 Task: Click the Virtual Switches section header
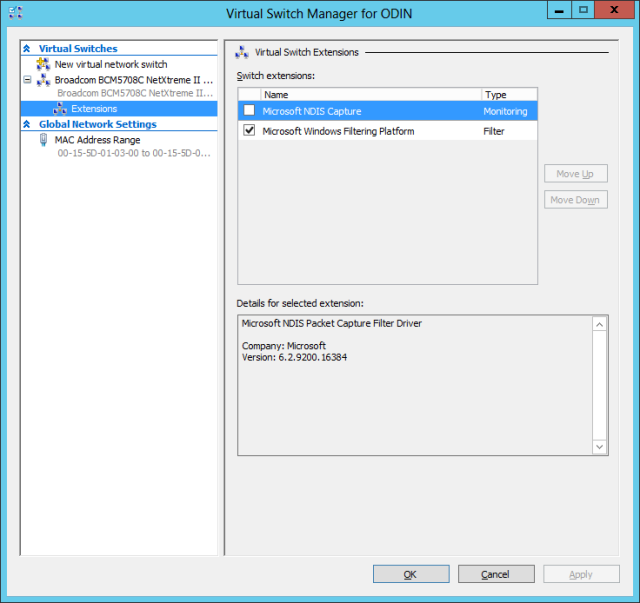[78, 49]
